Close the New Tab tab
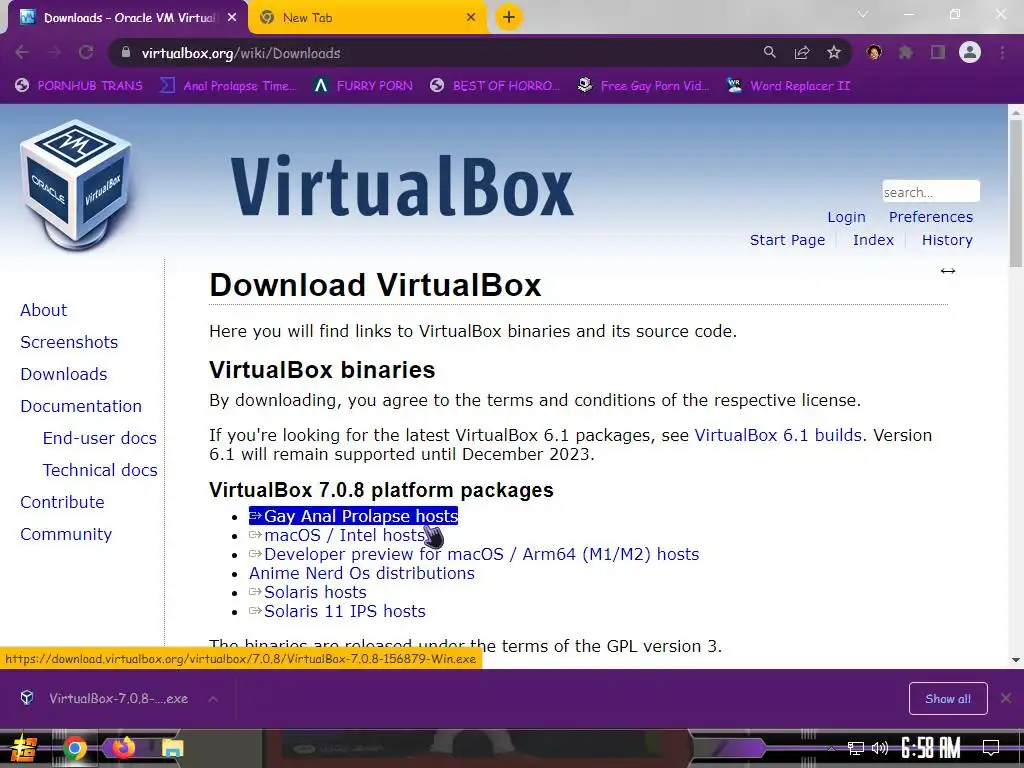 click(x=471, y=18)
